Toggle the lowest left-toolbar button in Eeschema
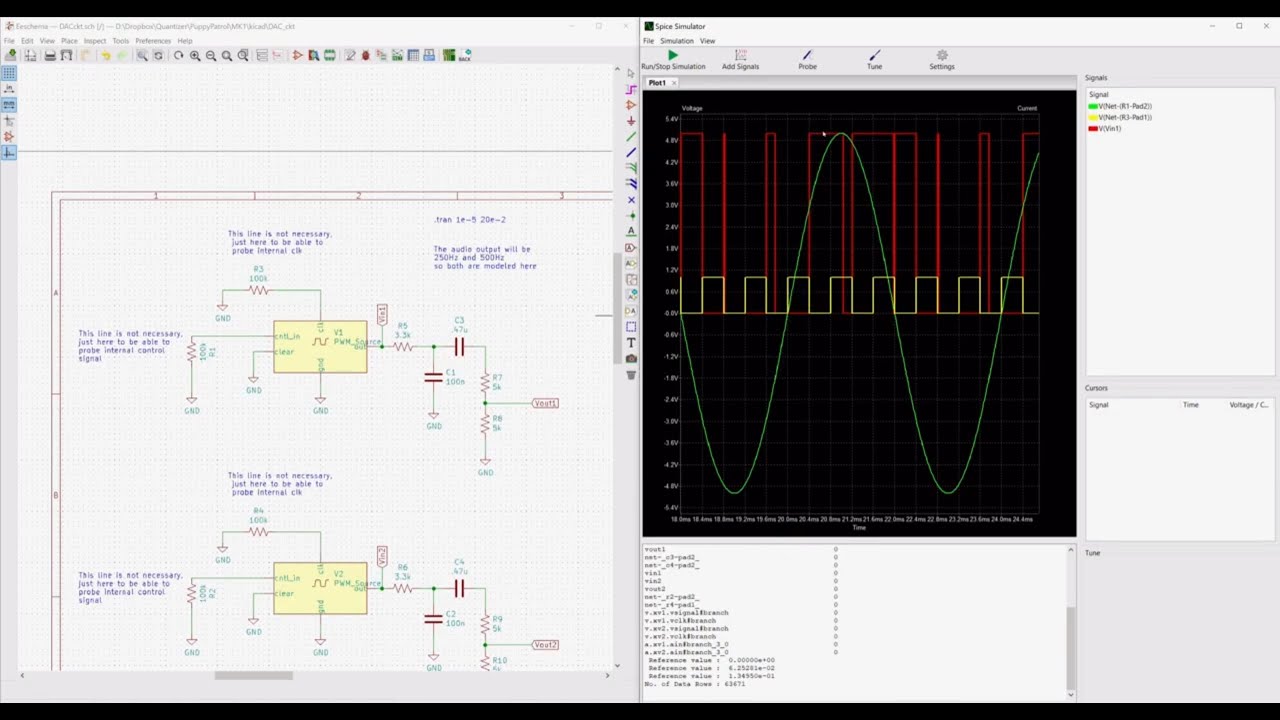 coord(9,152)
